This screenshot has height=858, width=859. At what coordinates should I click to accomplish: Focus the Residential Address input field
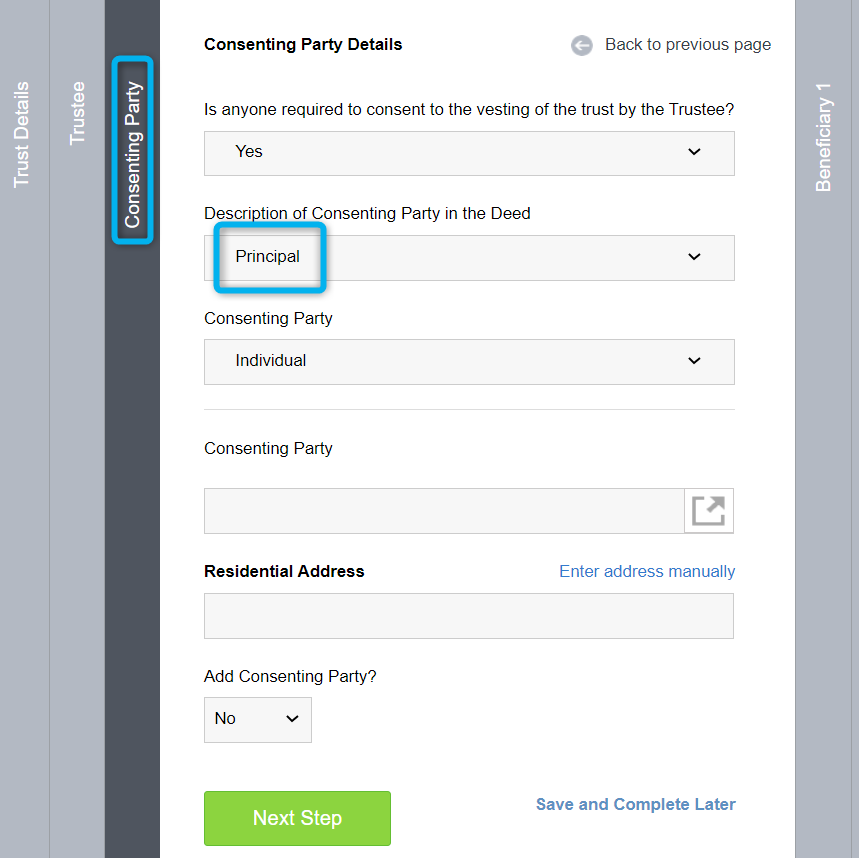(469, 616)
